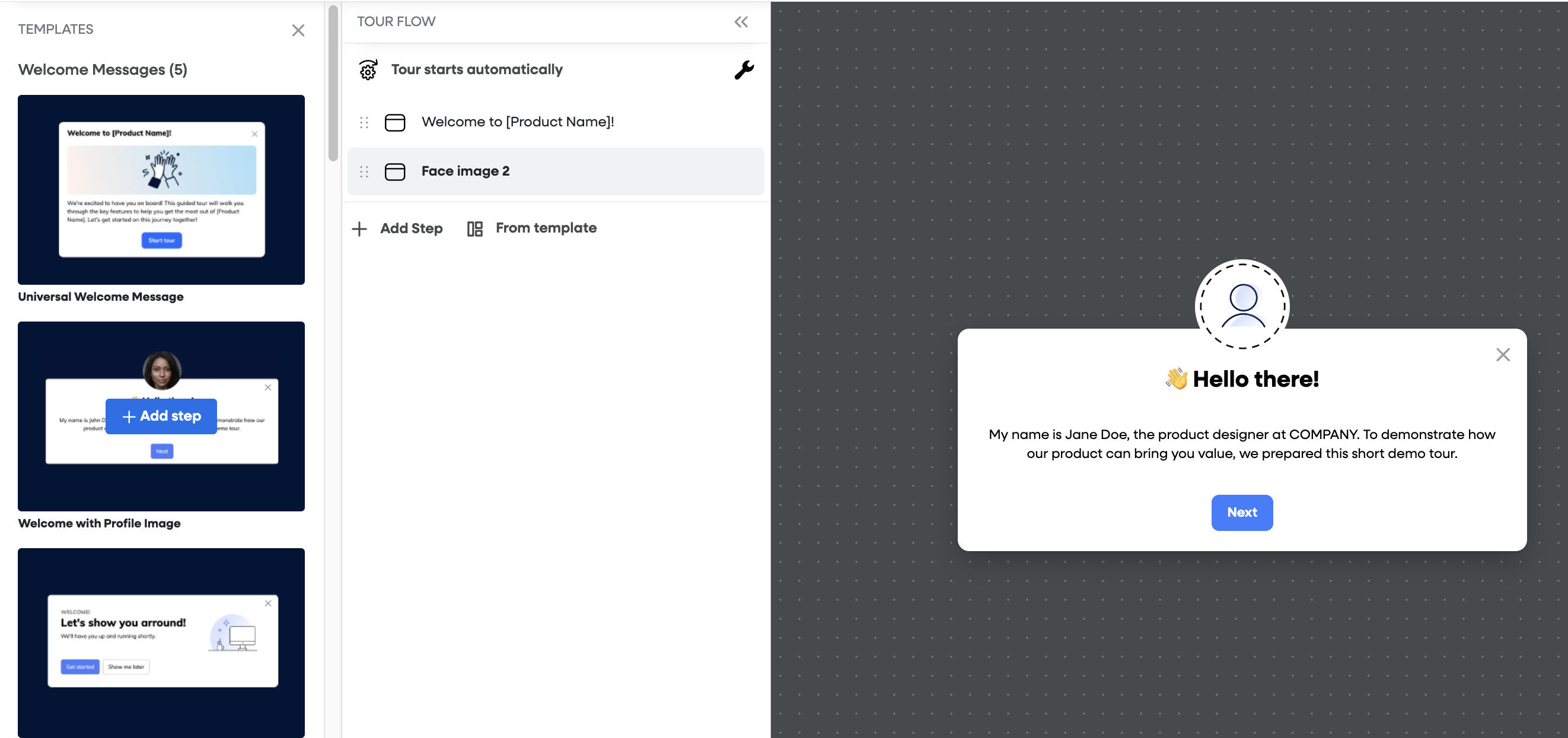The width and height of the screenshot is (1568, 738).
Task: Dismiss the Hello there preview modal
Action: 1502,354
